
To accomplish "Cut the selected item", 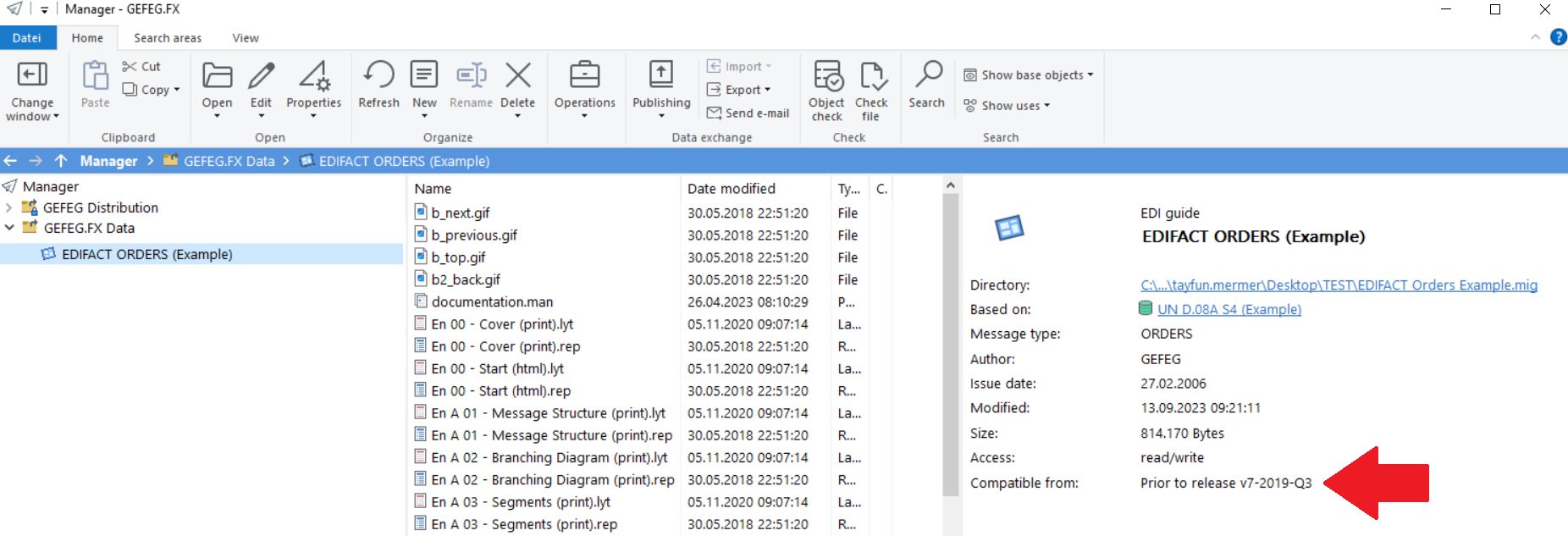I will (141, 66).
